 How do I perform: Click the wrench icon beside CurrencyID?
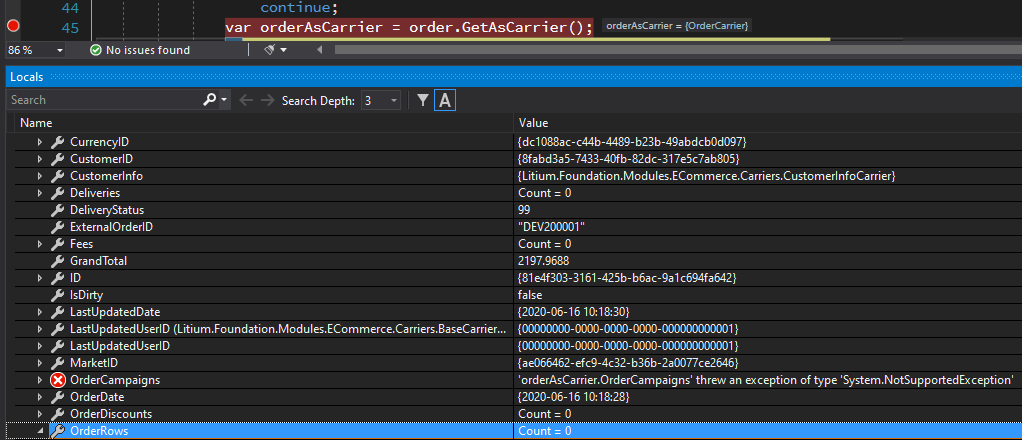pos(57,141)
